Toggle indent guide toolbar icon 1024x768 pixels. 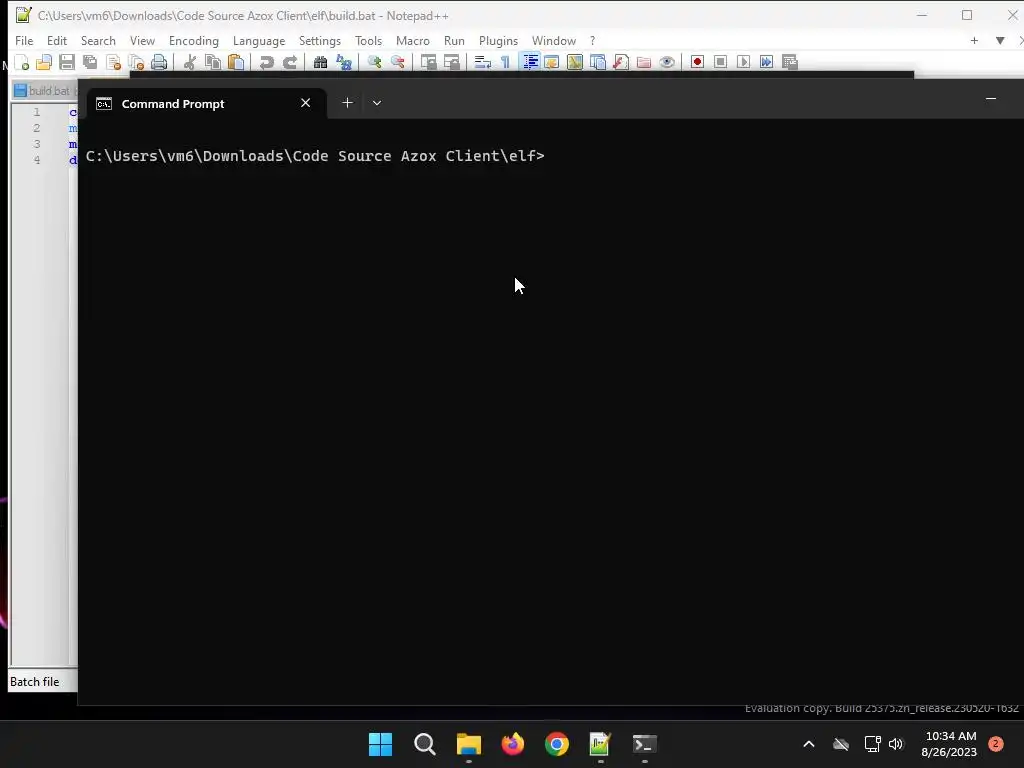530,62
